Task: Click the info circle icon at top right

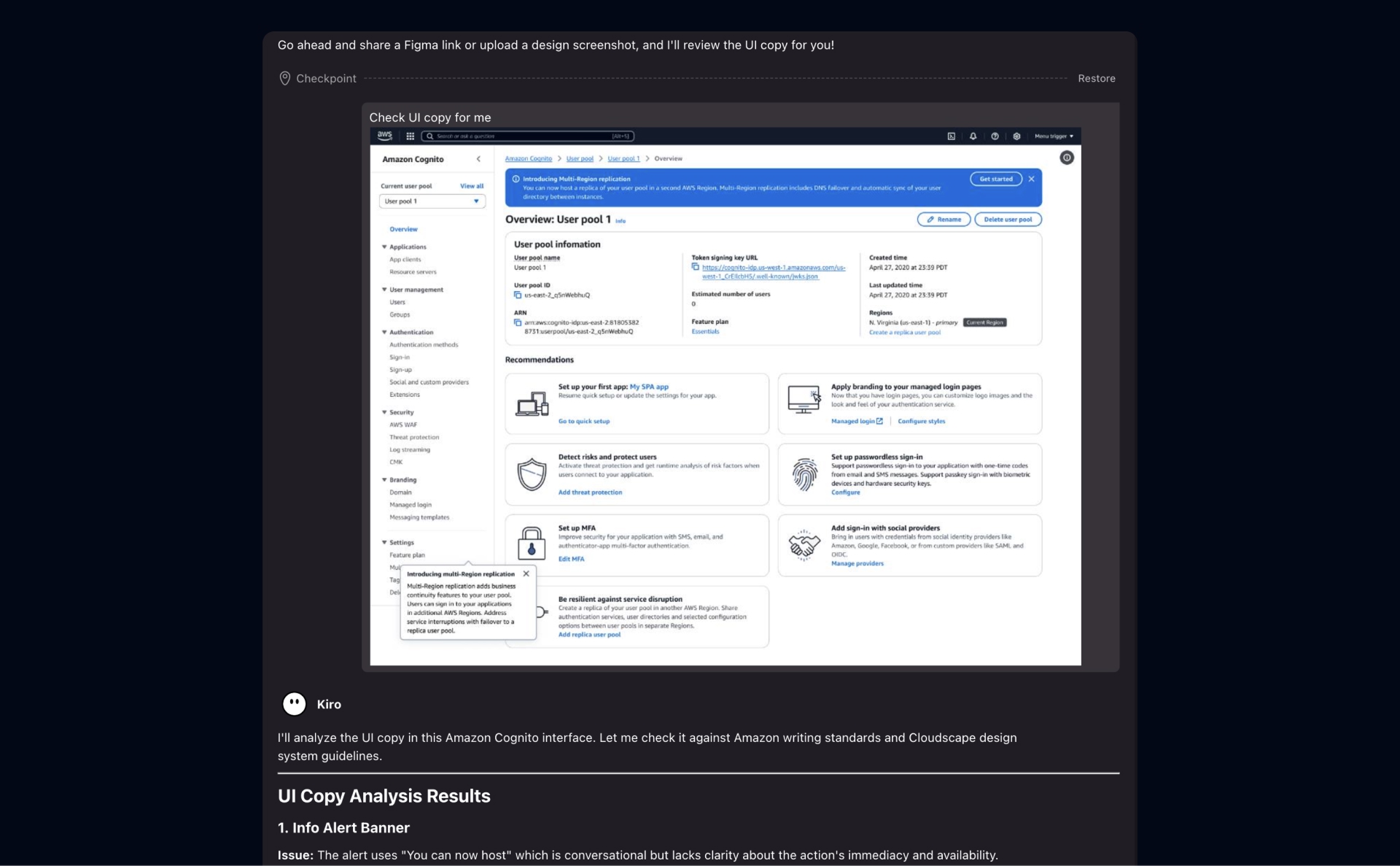Action: pyautogui.click(x=1066, y=158)
